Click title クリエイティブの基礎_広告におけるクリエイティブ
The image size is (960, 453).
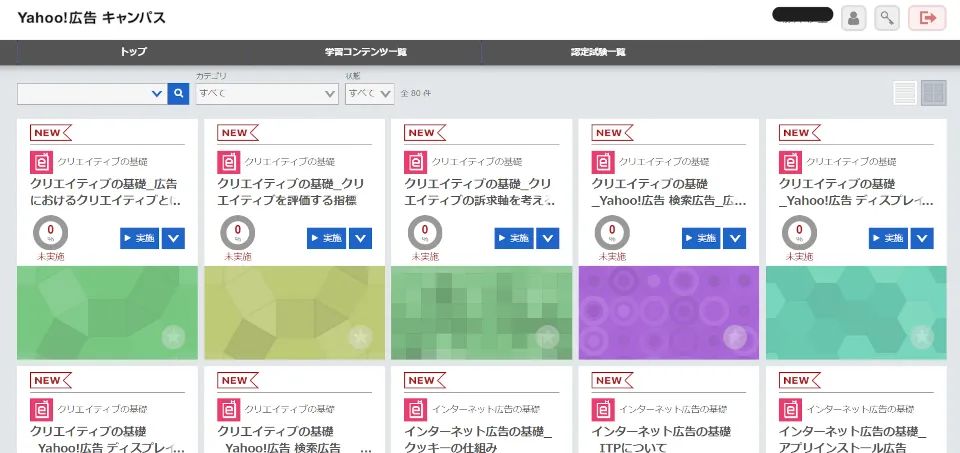coord(105,192)
